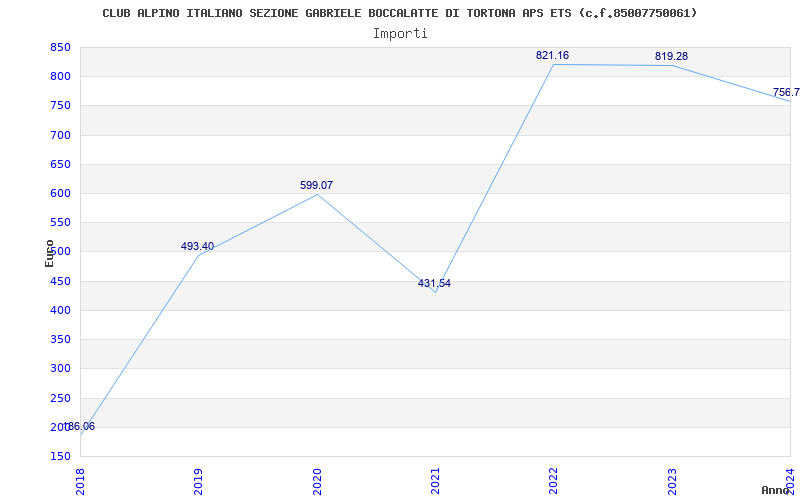Click the 300 y-axis tick label
Viewport: 800px width, 500px height.
60,368
